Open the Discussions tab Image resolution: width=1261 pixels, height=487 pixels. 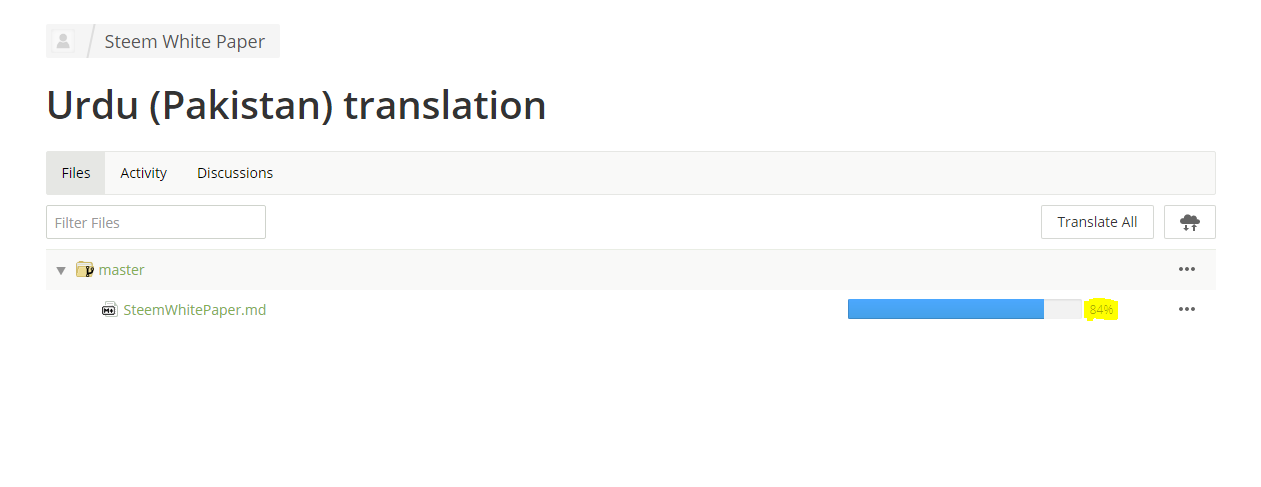pos(235,173)
